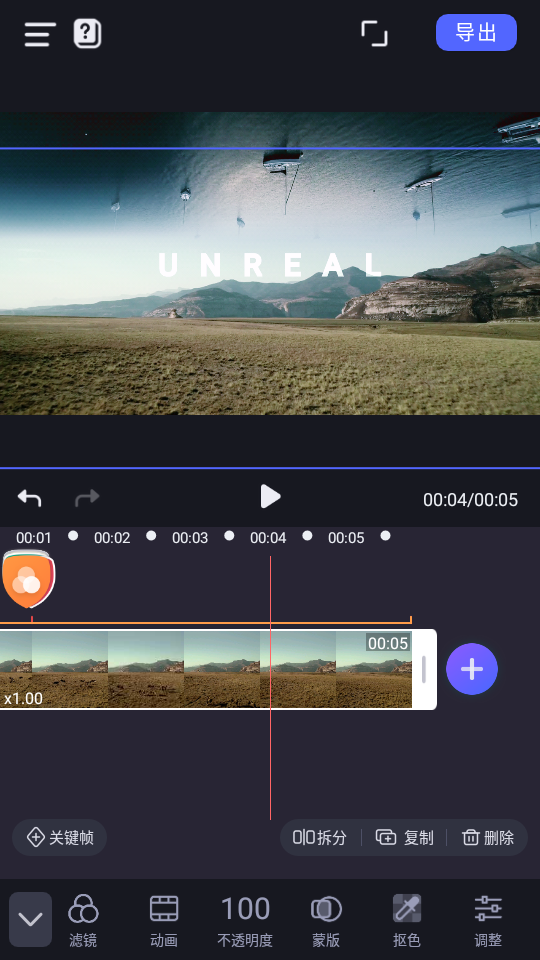The height and width of the screenshot is (960, 540).
Task: Click the 00:01 timeline ruler mark
Action: 34,538
